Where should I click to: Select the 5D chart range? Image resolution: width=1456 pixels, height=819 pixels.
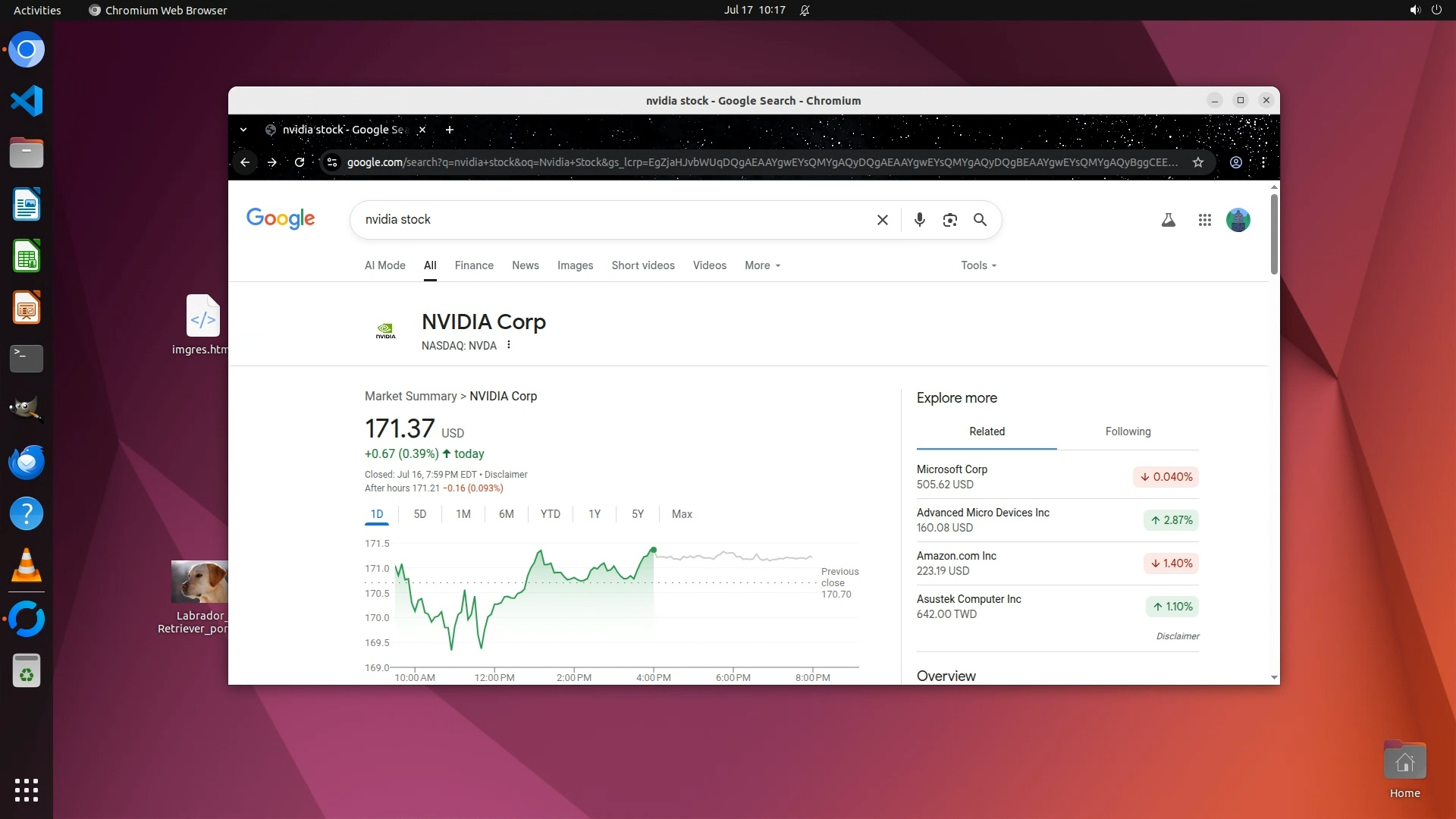[x=420, y=514]
